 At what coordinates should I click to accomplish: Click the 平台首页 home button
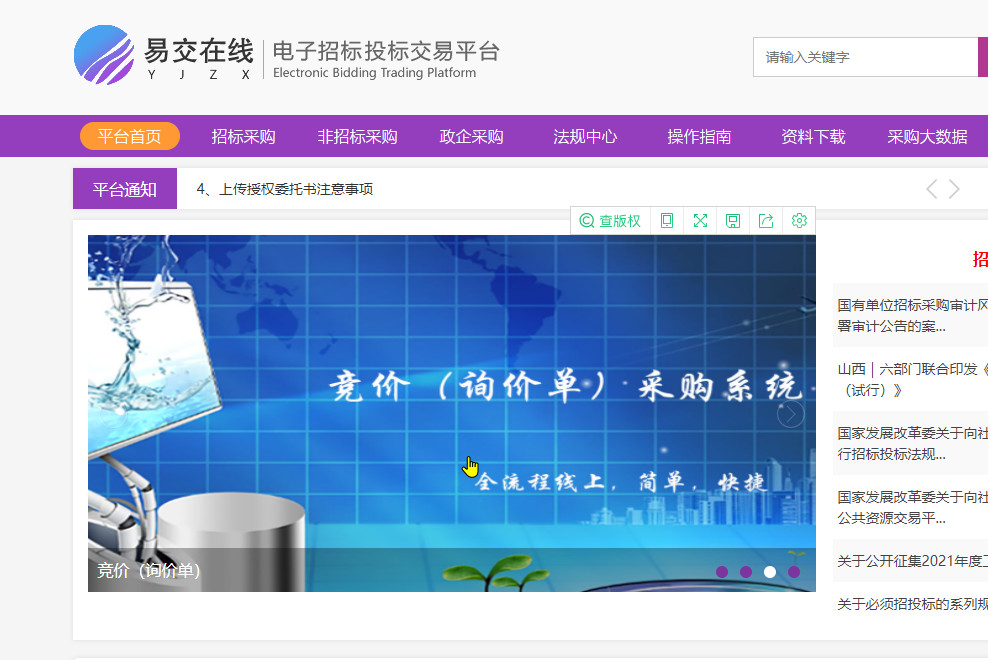click(129, 137)
